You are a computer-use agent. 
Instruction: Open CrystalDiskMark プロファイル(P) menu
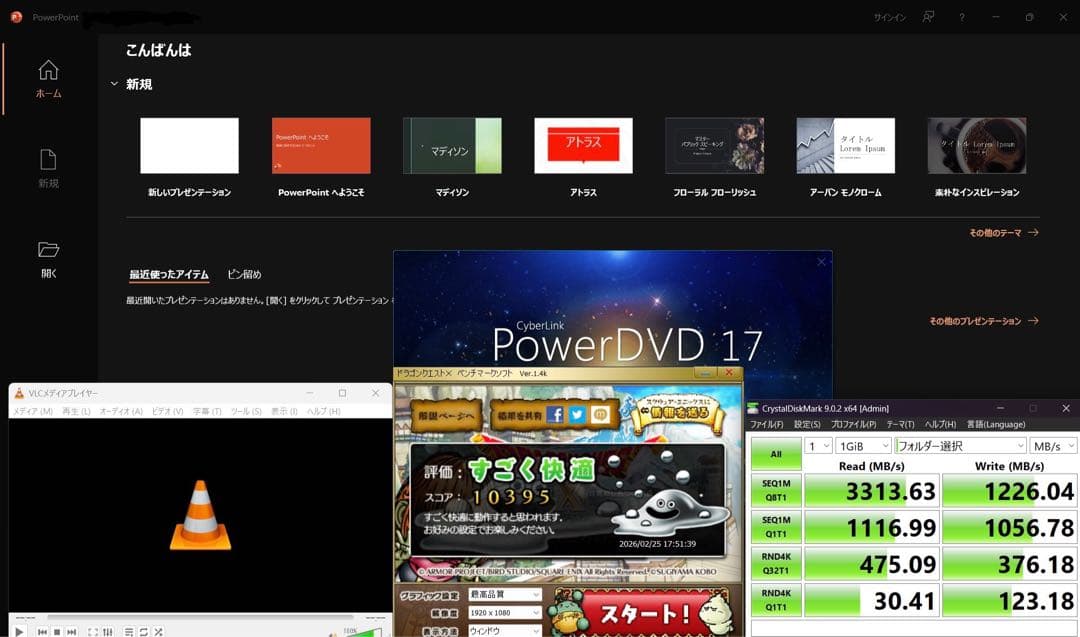[853, 424]
